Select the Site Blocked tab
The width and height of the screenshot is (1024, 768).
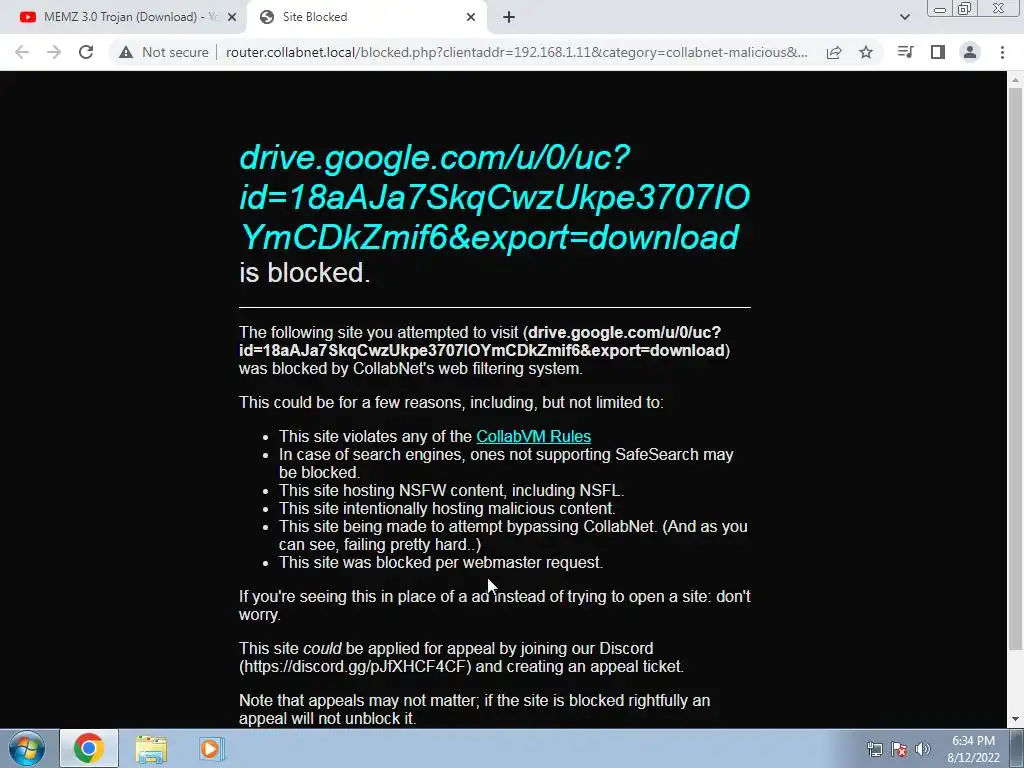click(x=366, y=17)
